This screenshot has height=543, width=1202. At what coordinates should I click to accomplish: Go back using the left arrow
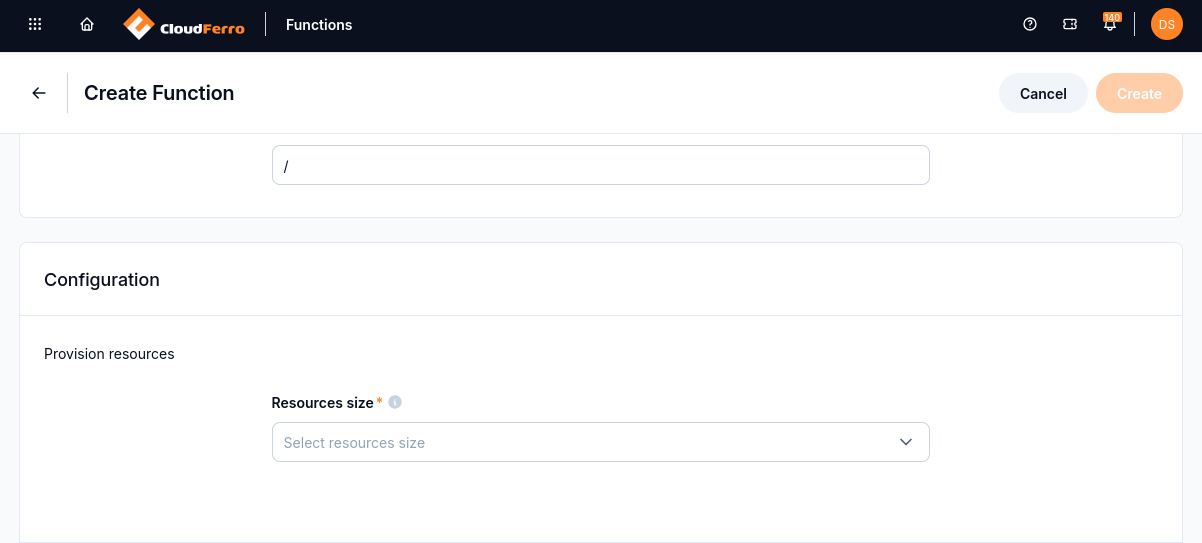click(39, 93)
